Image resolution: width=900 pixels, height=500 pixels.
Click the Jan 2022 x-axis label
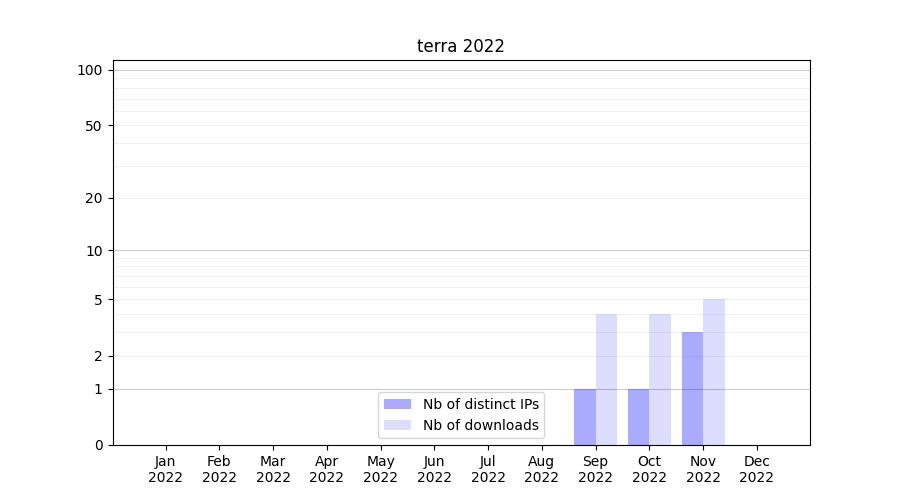point(165,469)
